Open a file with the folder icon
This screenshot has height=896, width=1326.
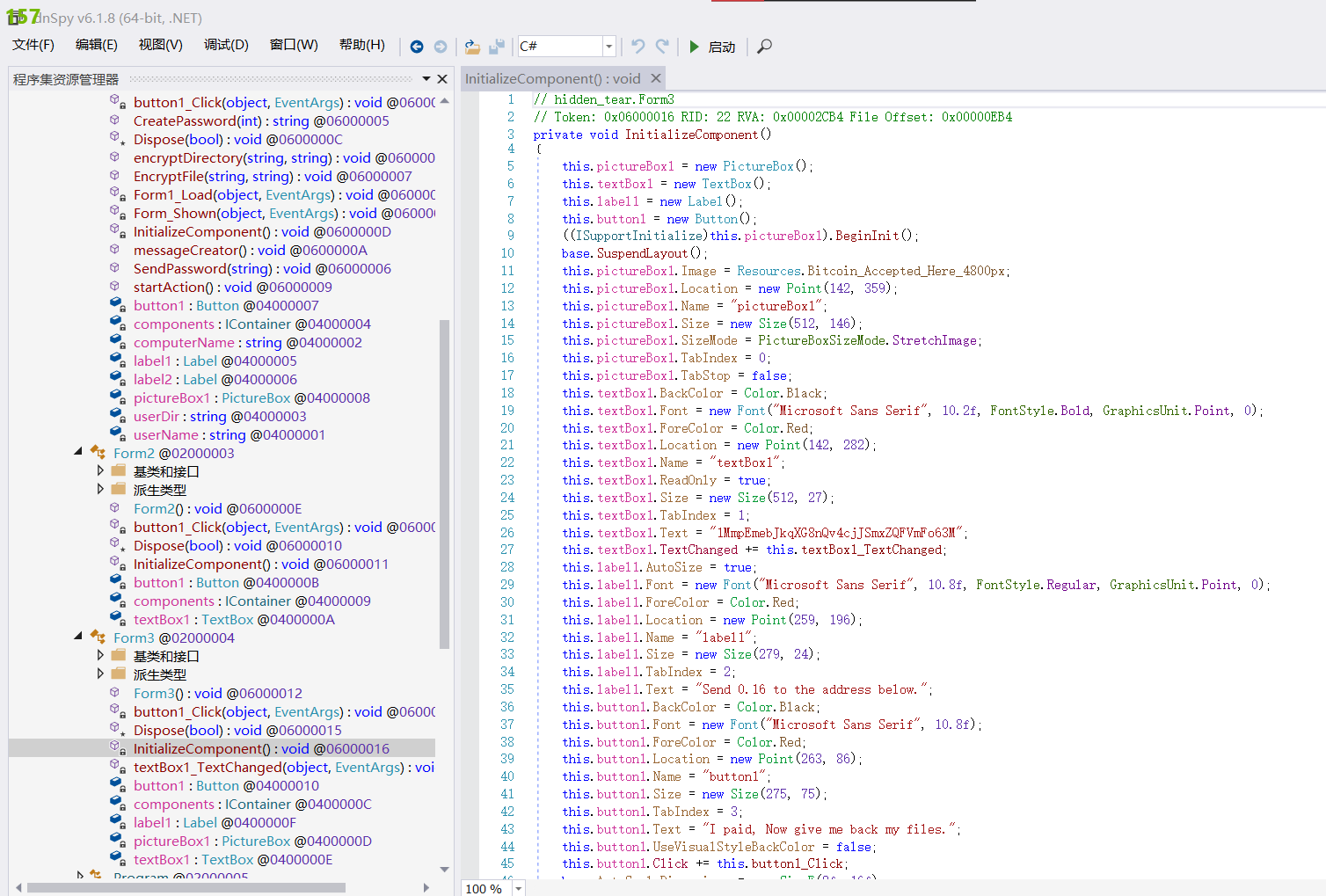click(472, 47)
